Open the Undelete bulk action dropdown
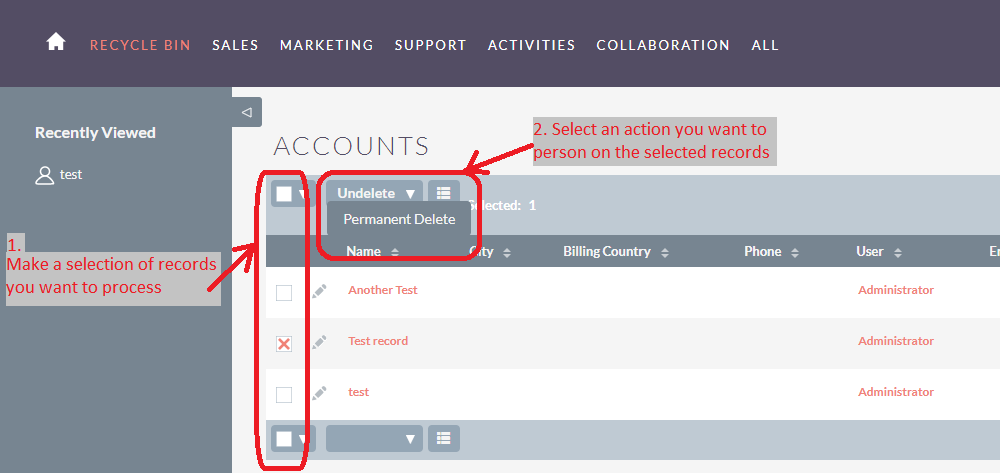 (374, 193)
